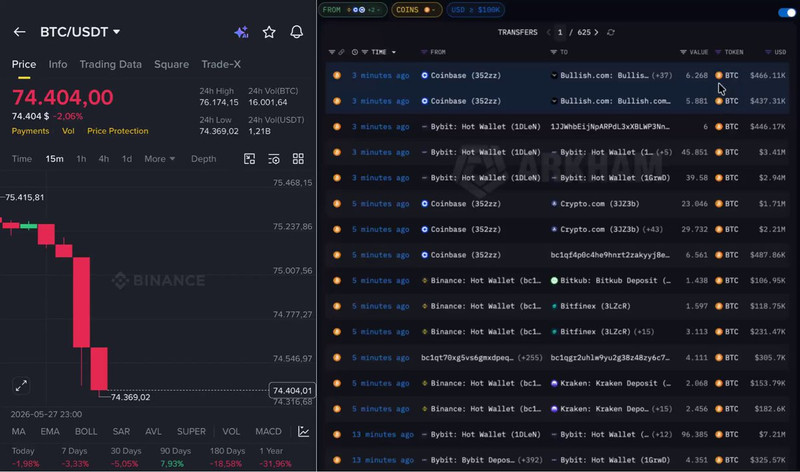Open price alerts bell icon

pyautogui.click(x=296, y=32)
